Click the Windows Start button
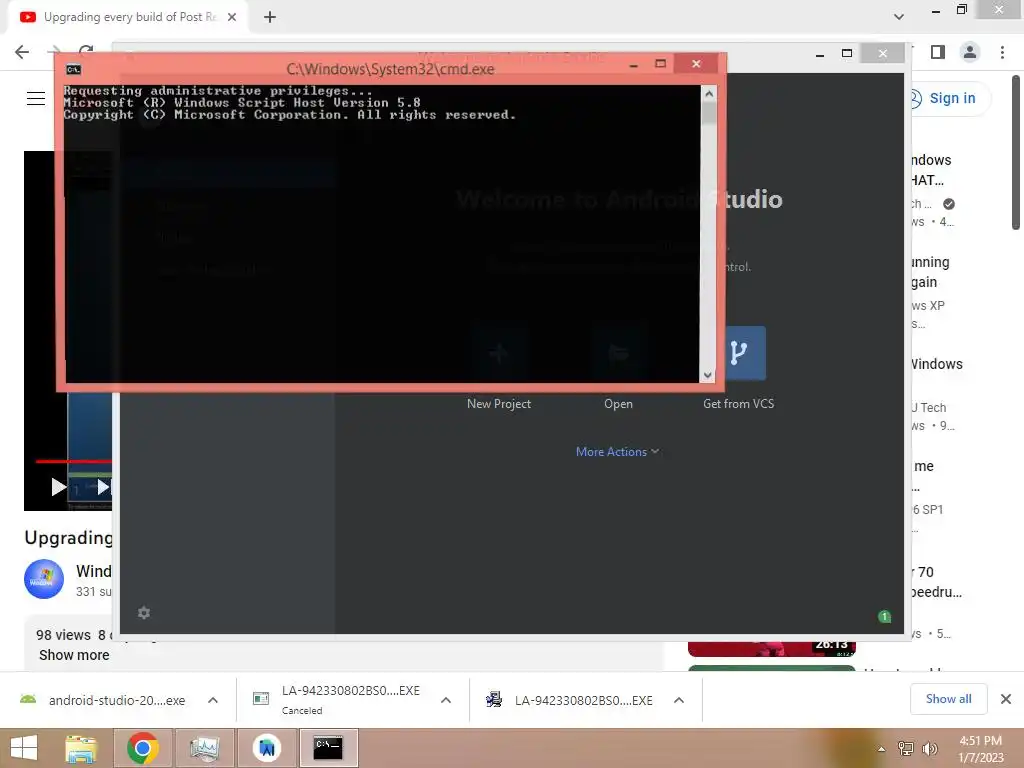1024x768 pixels. (x=24, y=748)
